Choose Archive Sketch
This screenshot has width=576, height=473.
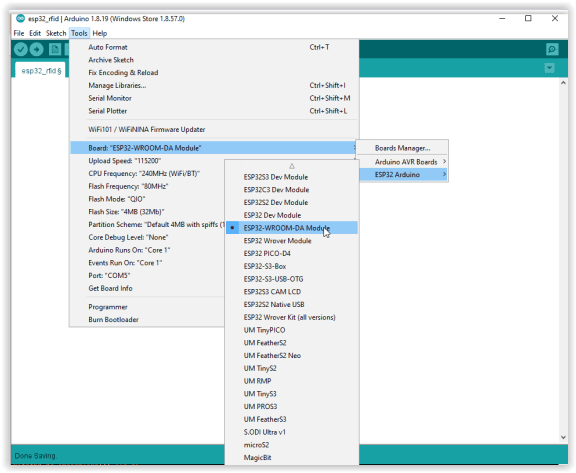tap(214, 60)
